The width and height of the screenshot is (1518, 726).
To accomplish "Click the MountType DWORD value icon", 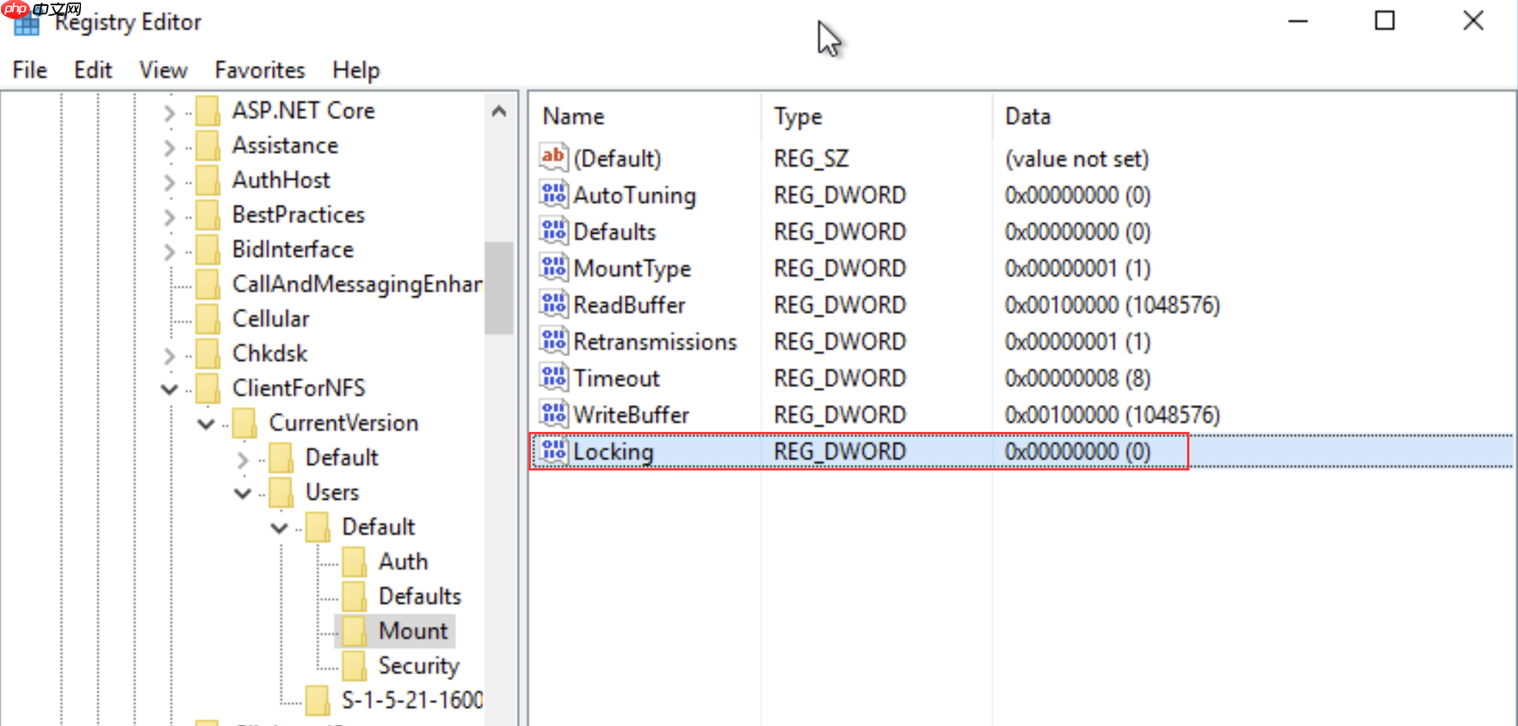I will coord(553,268).
